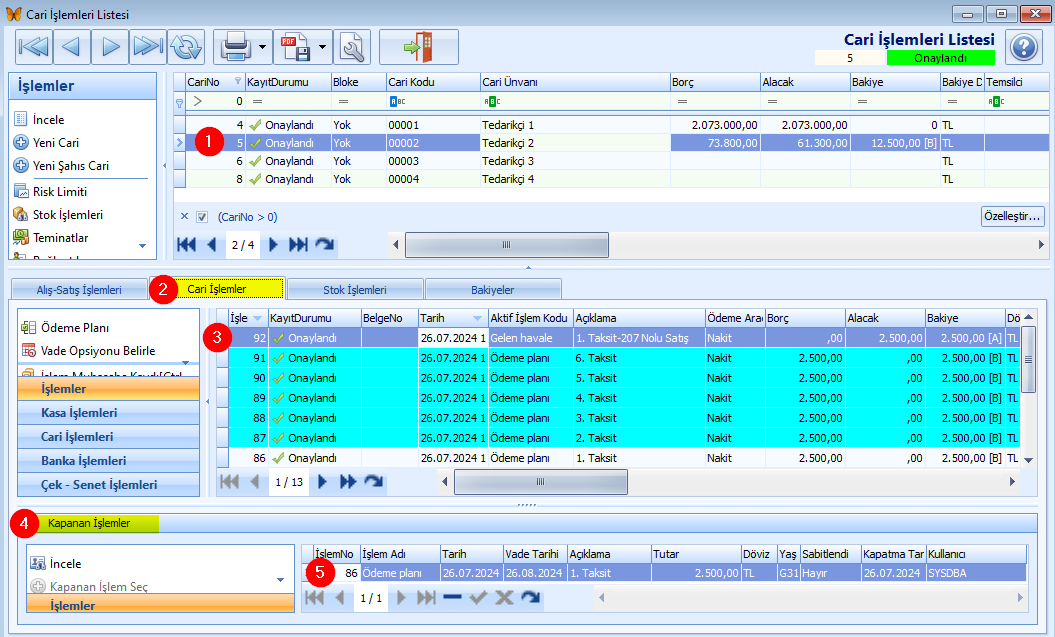Expand the İşlemler list with down arrow
The width and height of the screenshot is (1055, 637).
pos(143,246)
